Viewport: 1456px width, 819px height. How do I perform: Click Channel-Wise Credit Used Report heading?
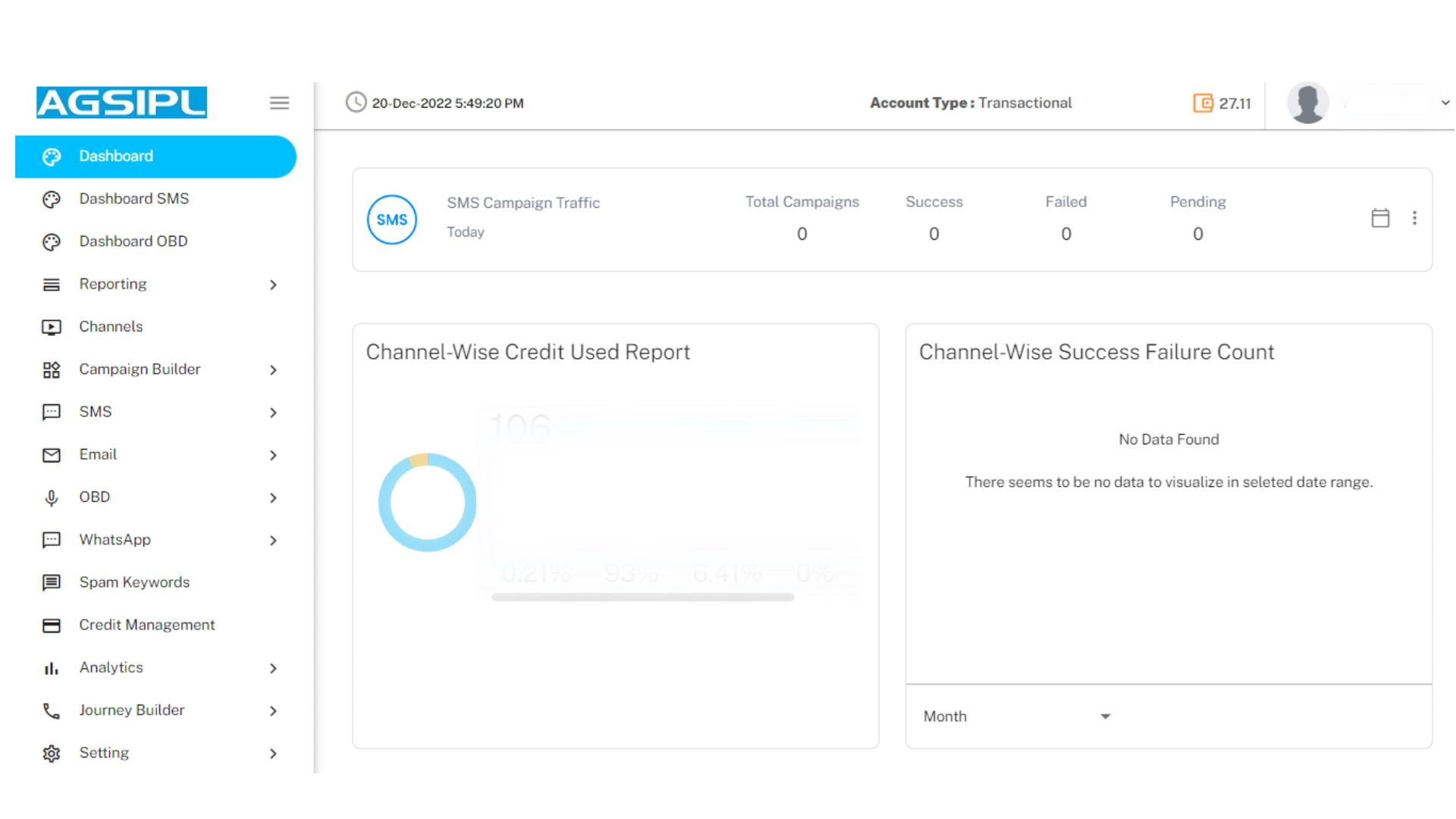point(528,352)
